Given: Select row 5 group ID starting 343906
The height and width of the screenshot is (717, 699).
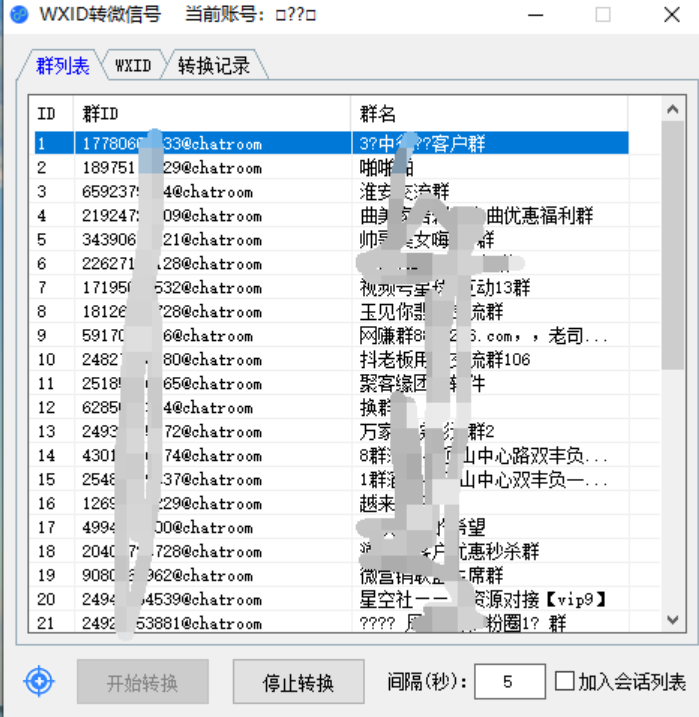Looking at the screenshot, I should pos(331,239).
